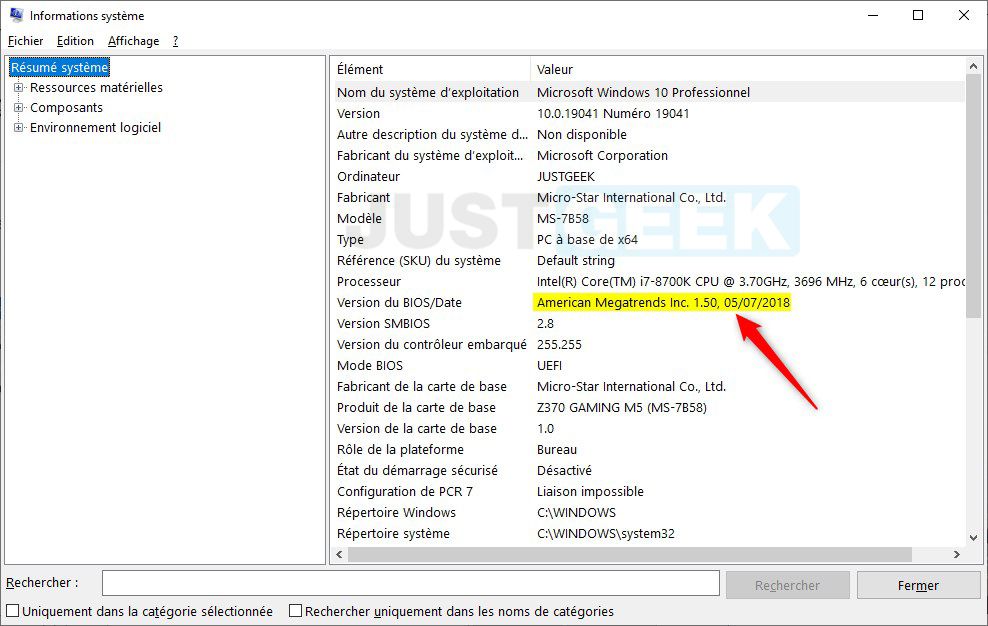Viewport: 988px width, 626px height.
Task: Click the horizontal scrollbar thumb
Action: tap(629, 555)
